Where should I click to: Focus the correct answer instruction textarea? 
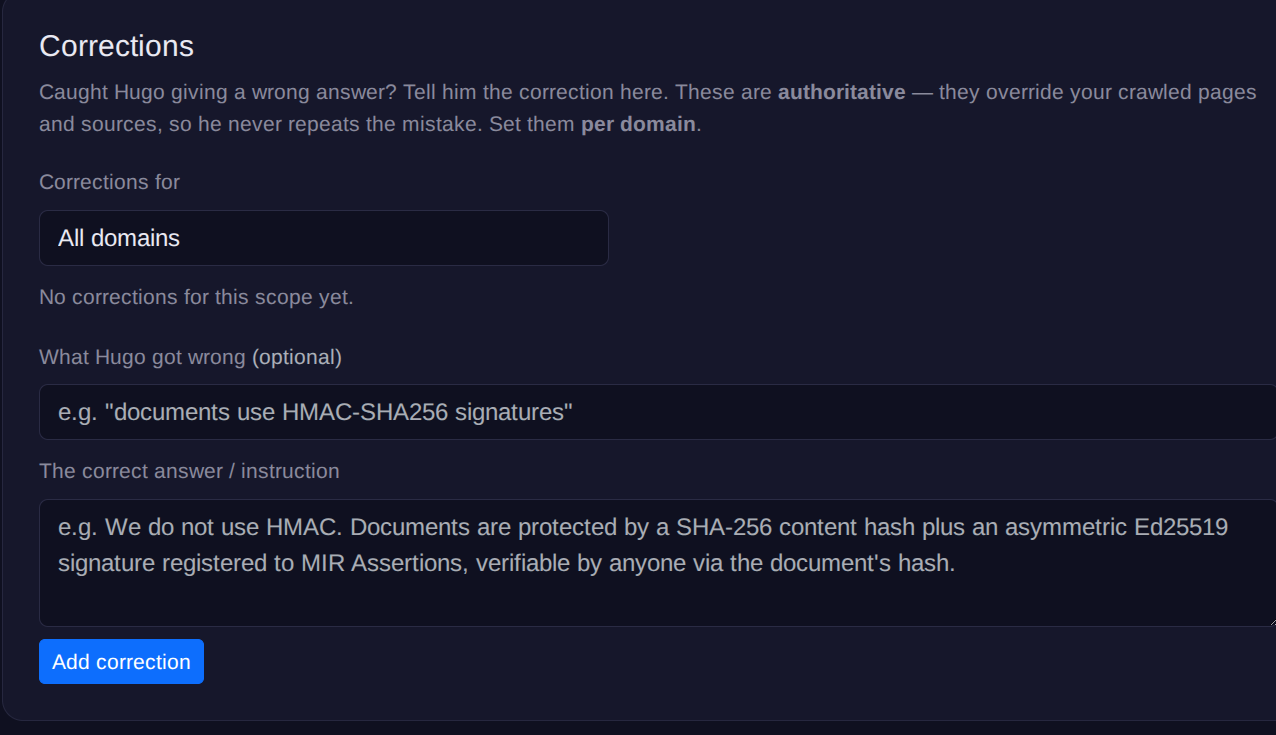657,563
